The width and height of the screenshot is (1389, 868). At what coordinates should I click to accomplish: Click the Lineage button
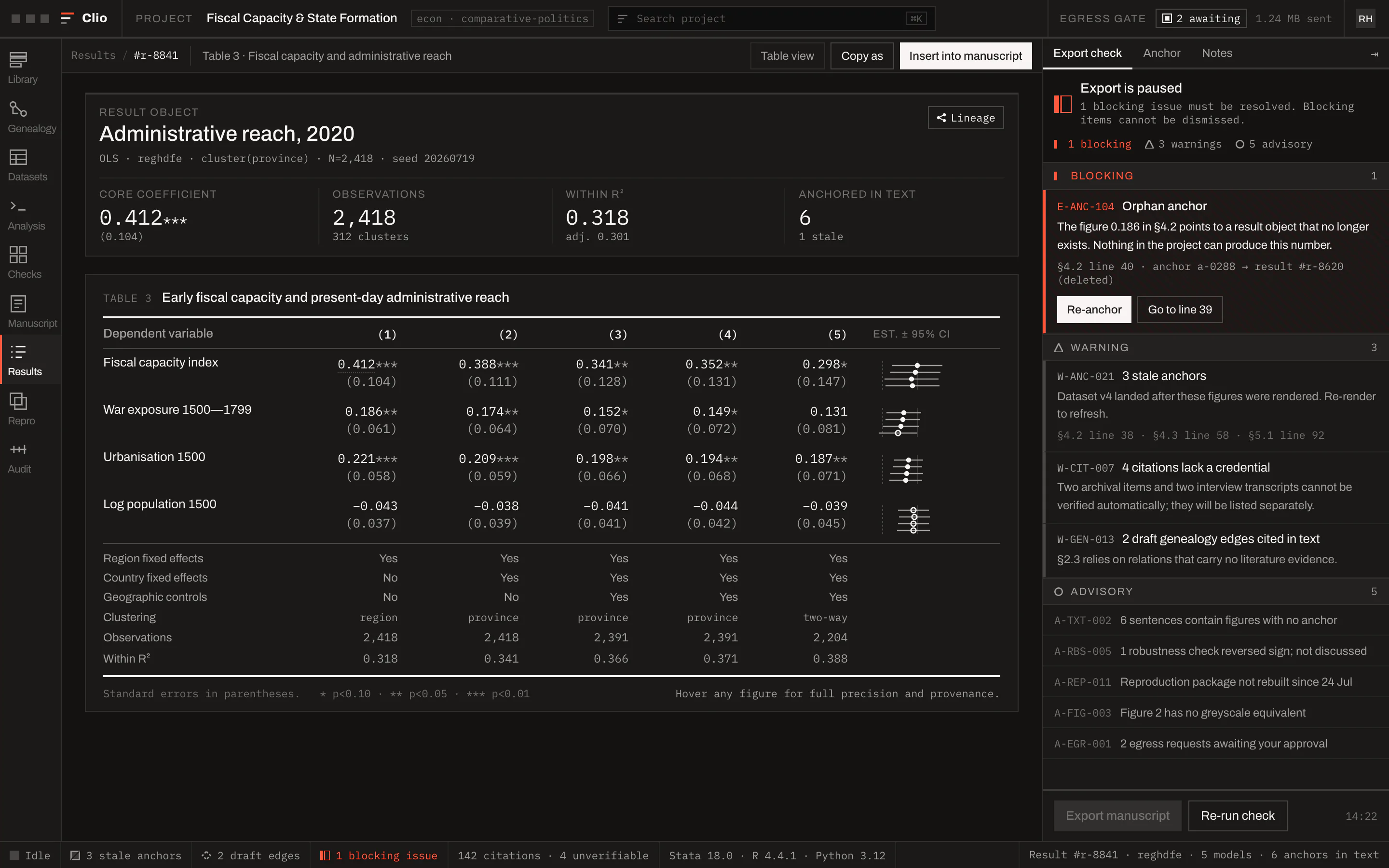tap(966, 118)
